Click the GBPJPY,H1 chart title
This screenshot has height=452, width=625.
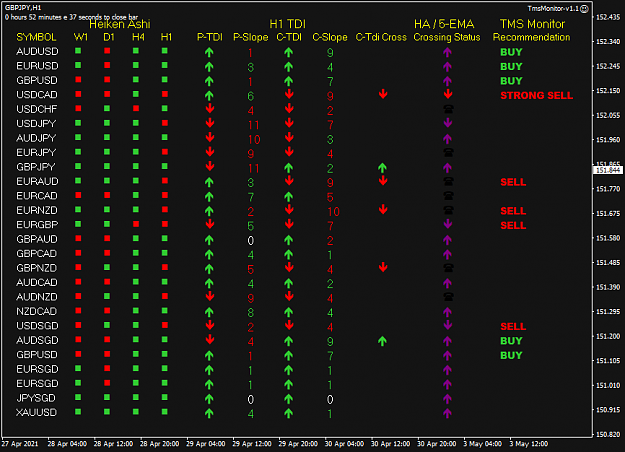[x=23, y=8]
